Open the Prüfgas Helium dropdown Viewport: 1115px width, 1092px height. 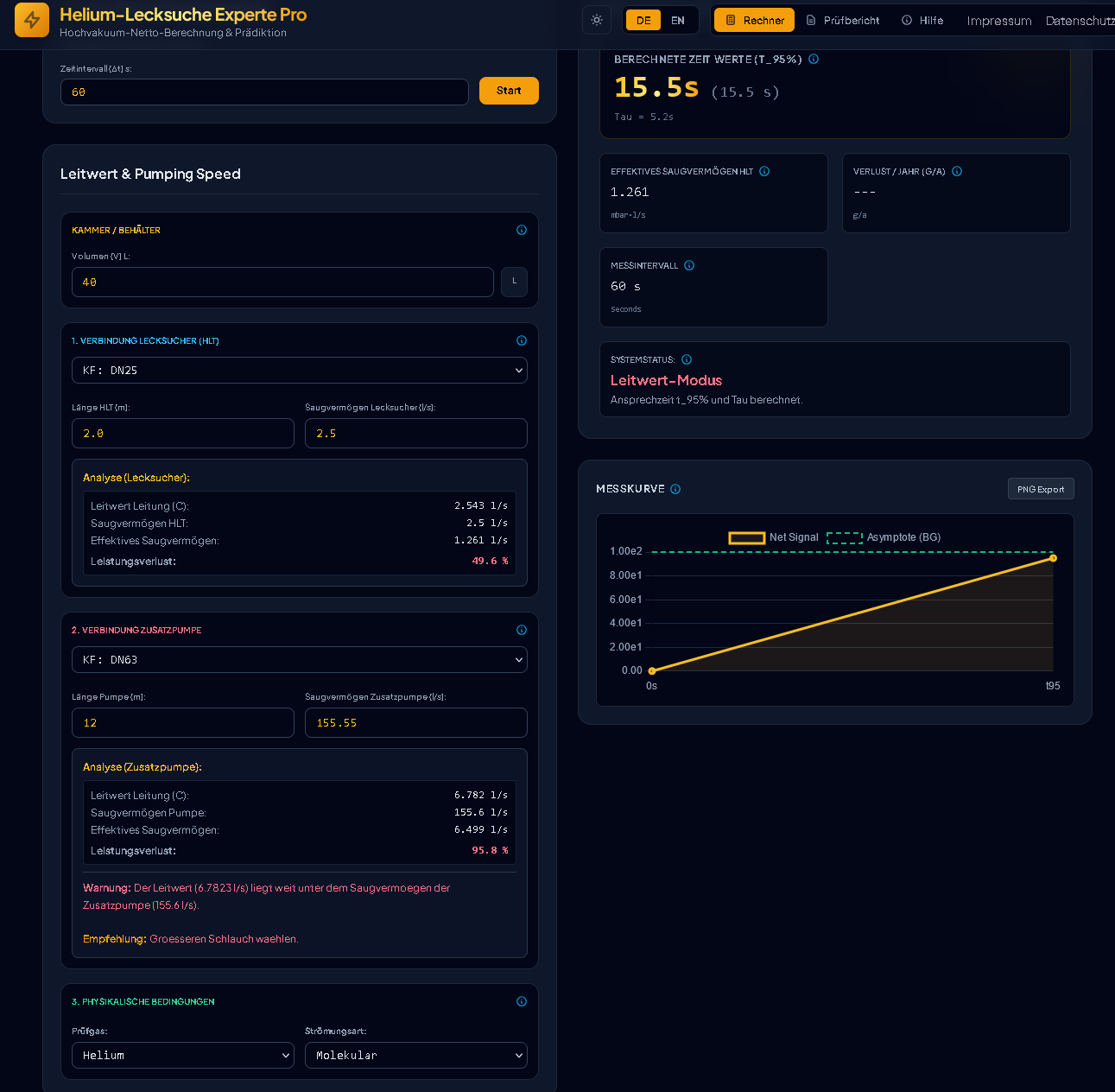pyautogui.click(x=183, y=1055)
